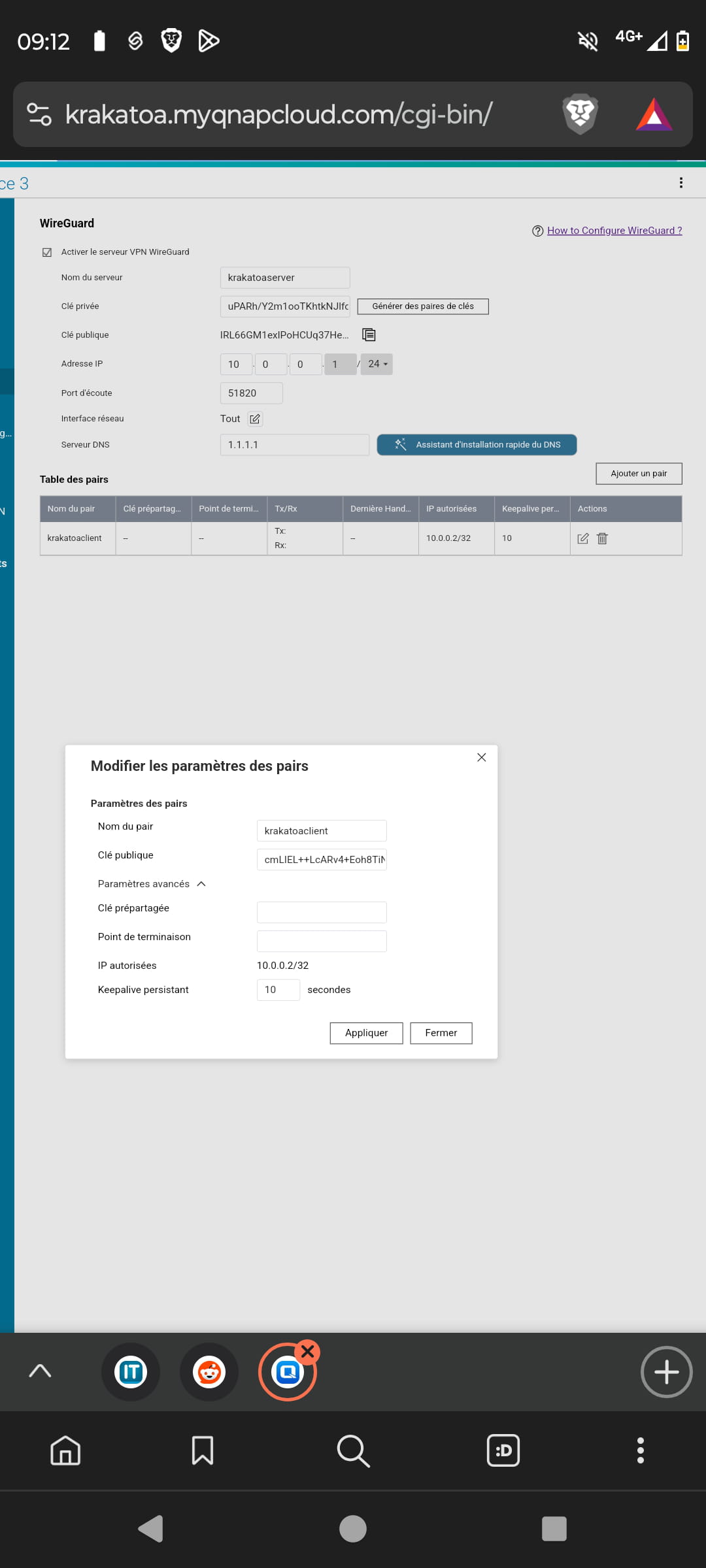The height and width of the screenshot is (1568, 706).
Task: Select 10.0.0.2/32 cell in peer table
Action: 456,538
